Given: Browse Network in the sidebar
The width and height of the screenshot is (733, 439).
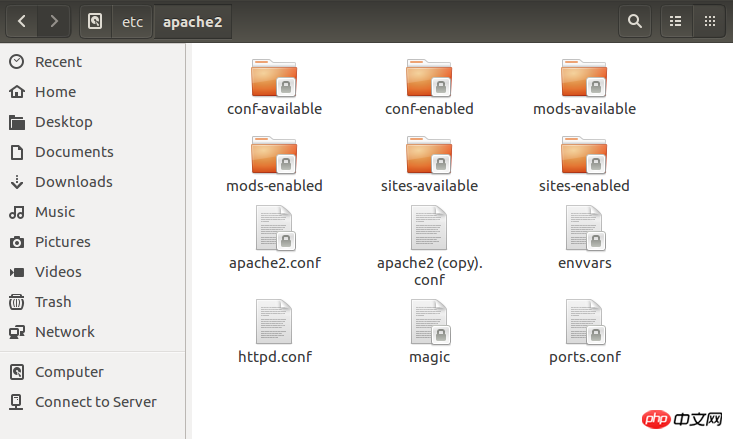Looking at the screenshot, I should (93, 331).
